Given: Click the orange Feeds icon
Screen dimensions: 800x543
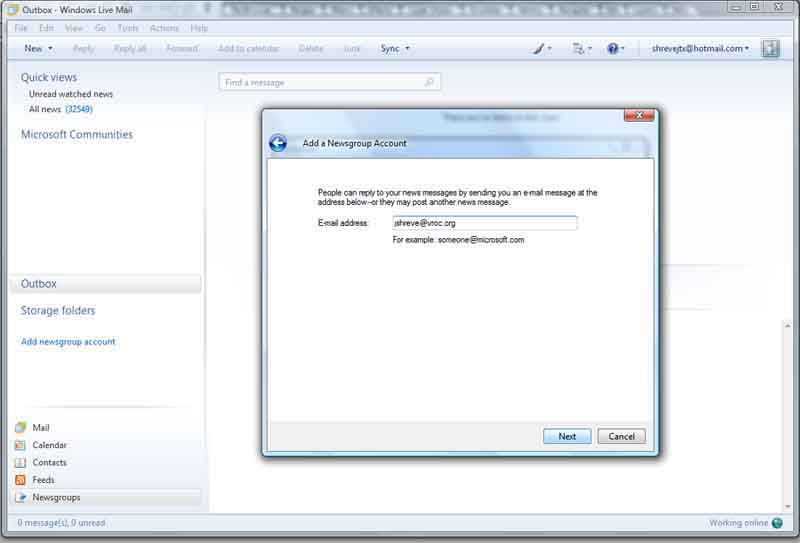Looking at the screenshot, I should coord(20,480).
